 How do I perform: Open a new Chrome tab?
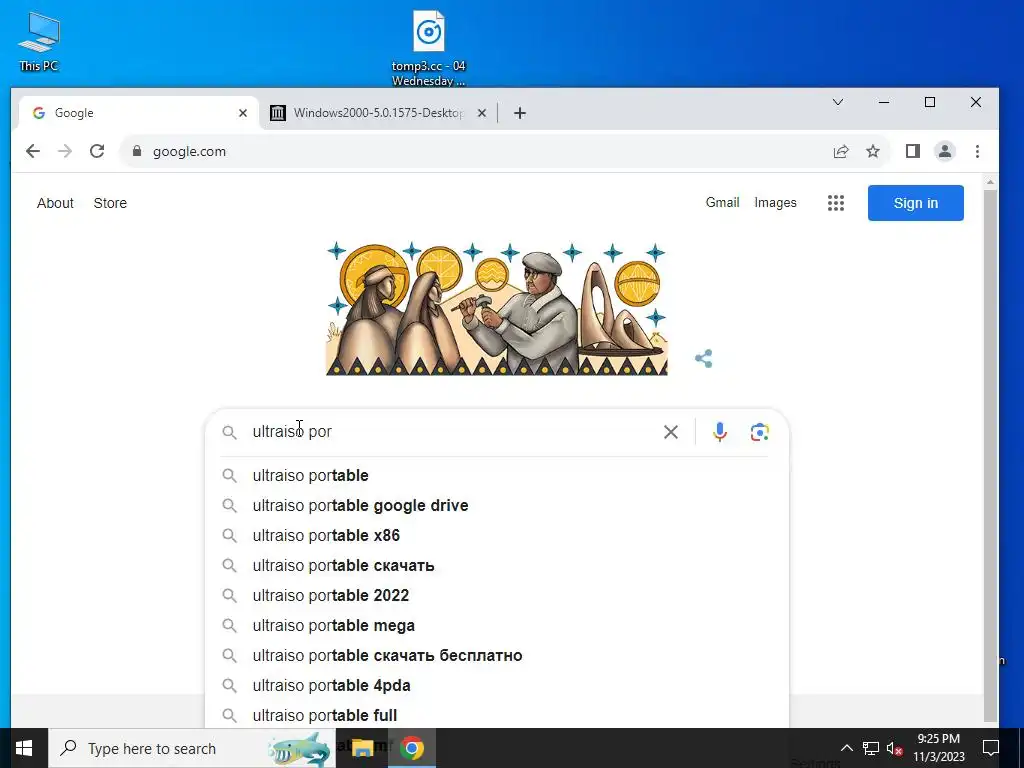coord(520,114)
